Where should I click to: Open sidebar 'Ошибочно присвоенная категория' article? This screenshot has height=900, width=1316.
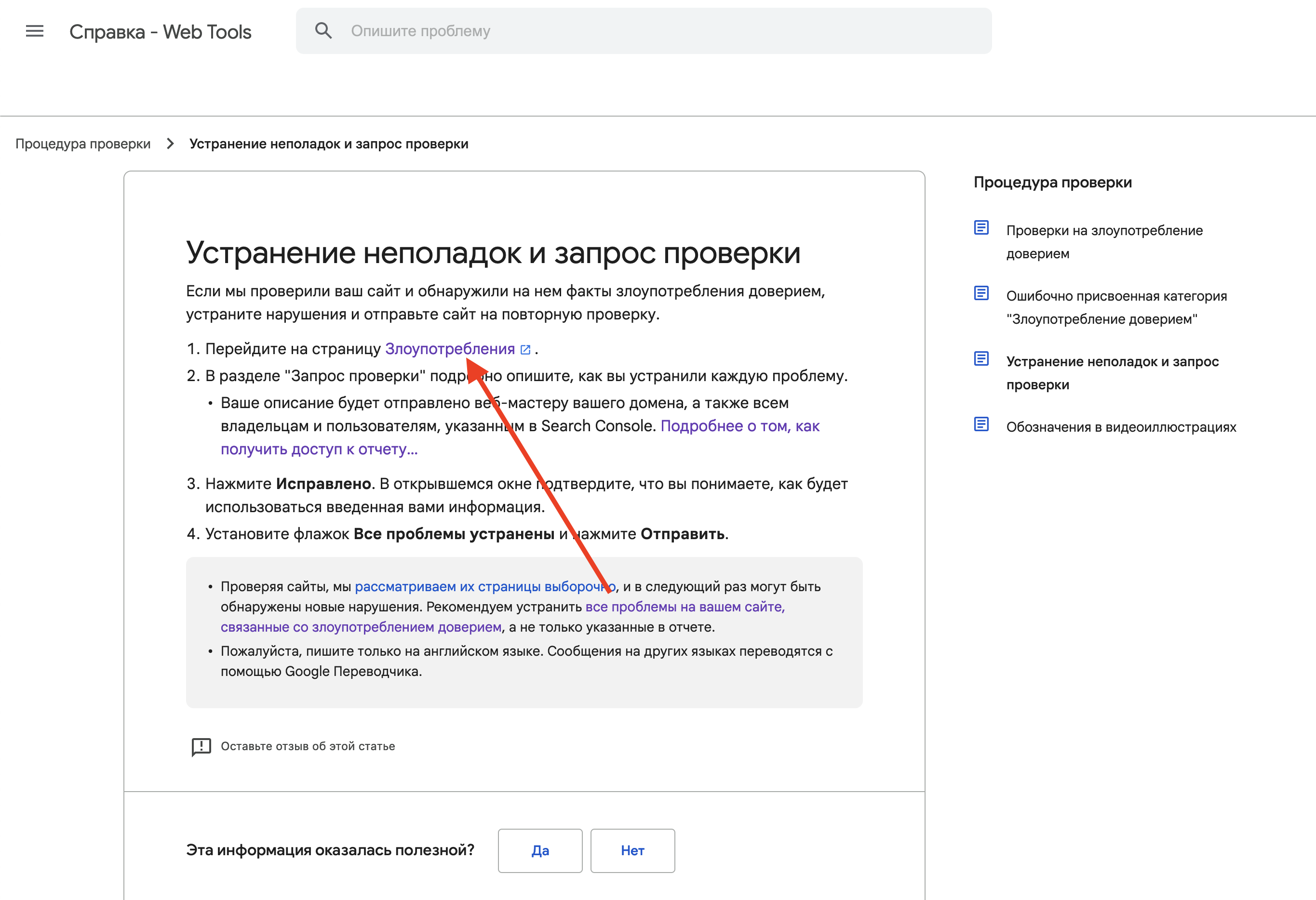pos(1117,307)
